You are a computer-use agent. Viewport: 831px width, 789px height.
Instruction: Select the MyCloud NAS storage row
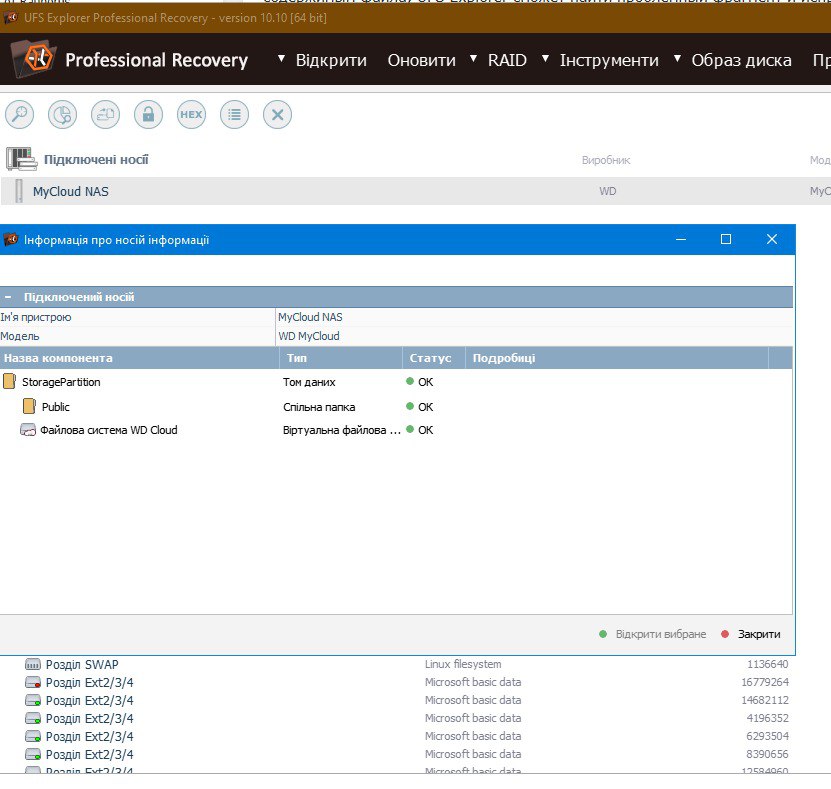point(416,191)
